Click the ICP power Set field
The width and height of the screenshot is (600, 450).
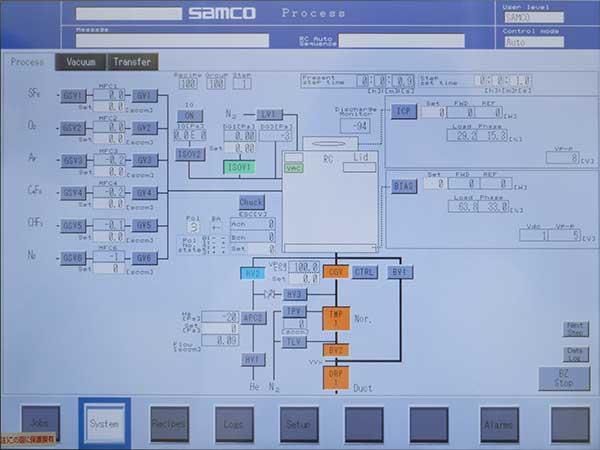pos(434,112)
